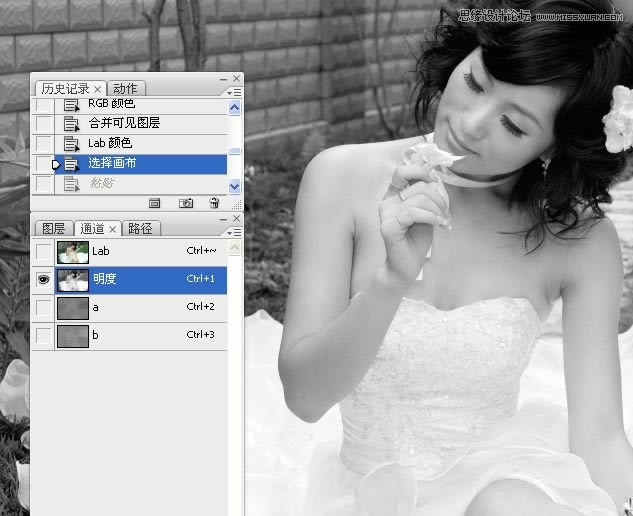The height and width of the screenshot is (516, 633).
Task: Toggle visibility box of channel a
Action: coord(43,308)
